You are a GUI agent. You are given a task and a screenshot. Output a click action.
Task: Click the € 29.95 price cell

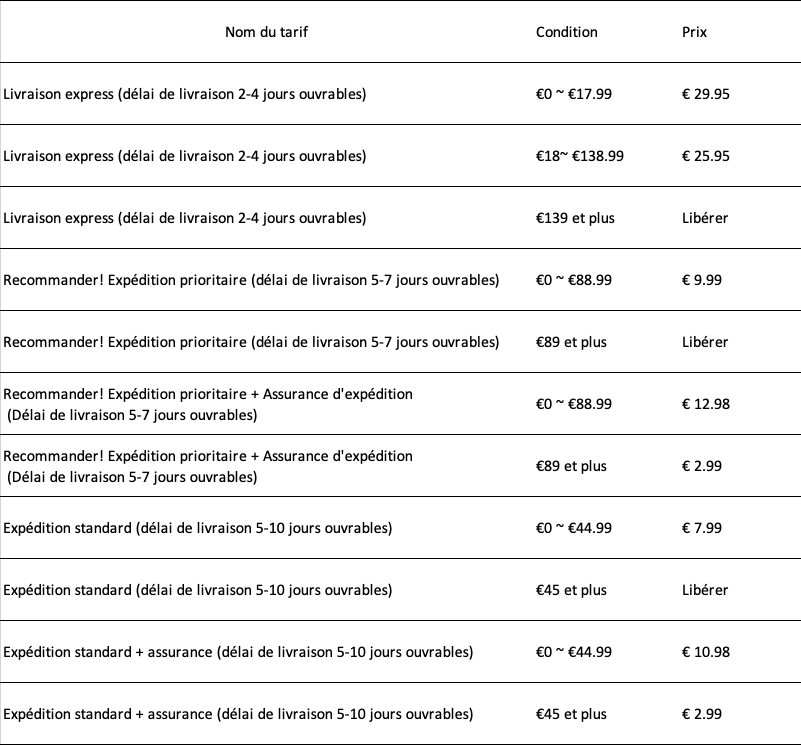coord(706,94)
